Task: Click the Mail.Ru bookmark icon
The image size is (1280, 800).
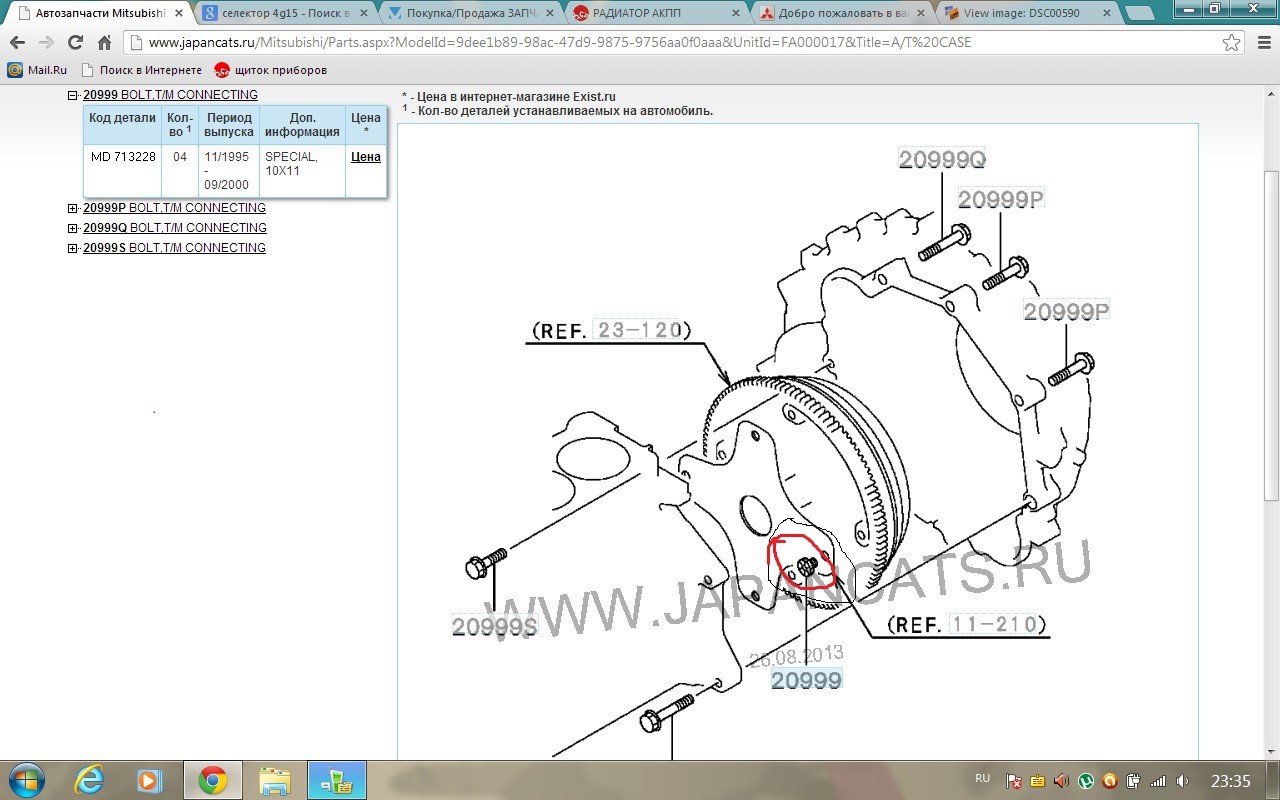Action: click(15, 70)
